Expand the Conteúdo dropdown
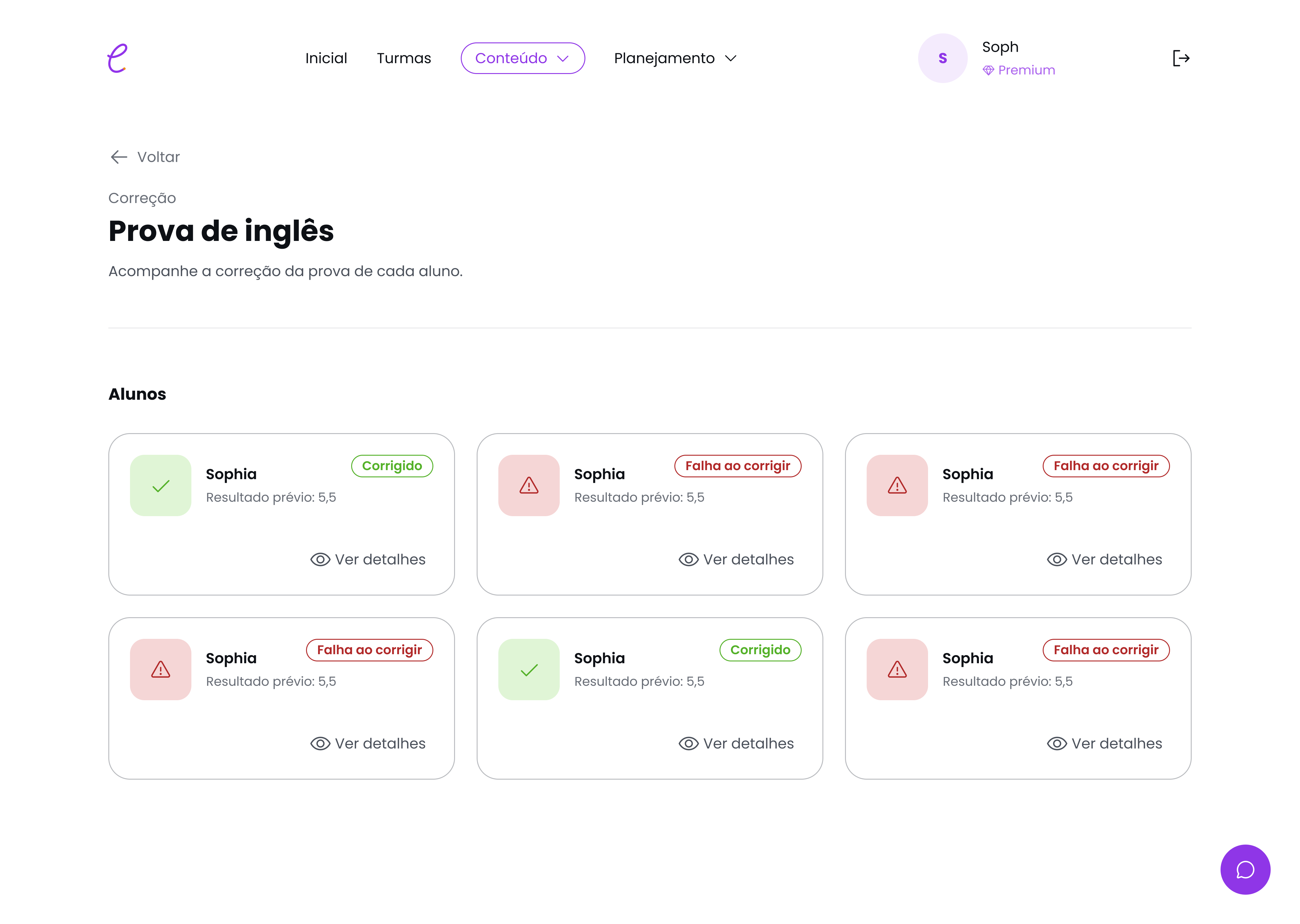The width and height of the screenshot is (1300, 924). (522, 58)
